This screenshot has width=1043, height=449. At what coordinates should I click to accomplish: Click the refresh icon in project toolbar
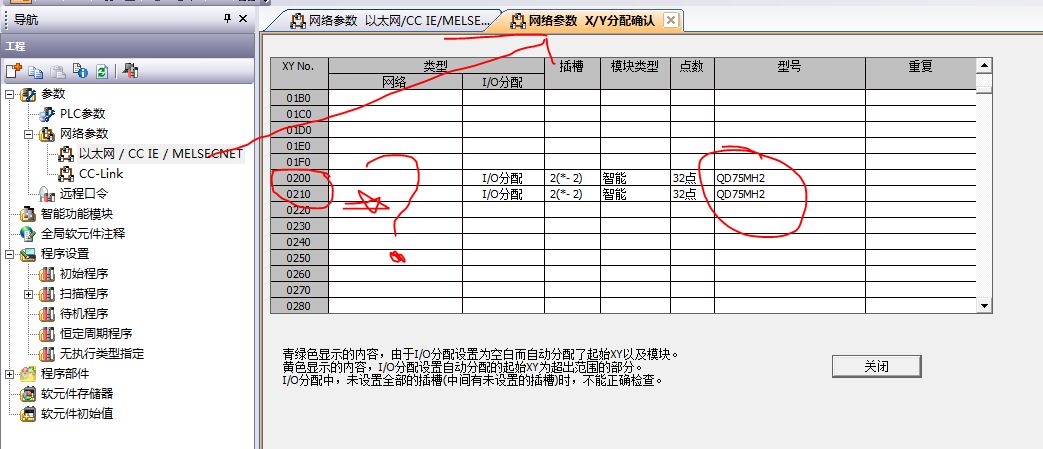tap(102, 71)
